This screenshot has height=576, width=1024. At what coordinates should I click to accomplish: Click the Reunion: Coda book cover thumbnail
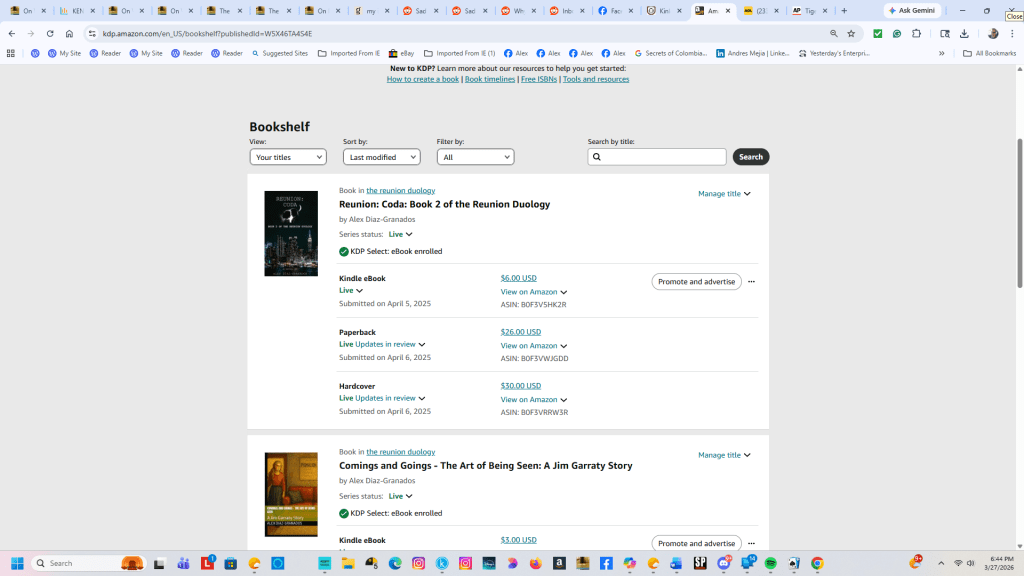[x=291, y=233]
